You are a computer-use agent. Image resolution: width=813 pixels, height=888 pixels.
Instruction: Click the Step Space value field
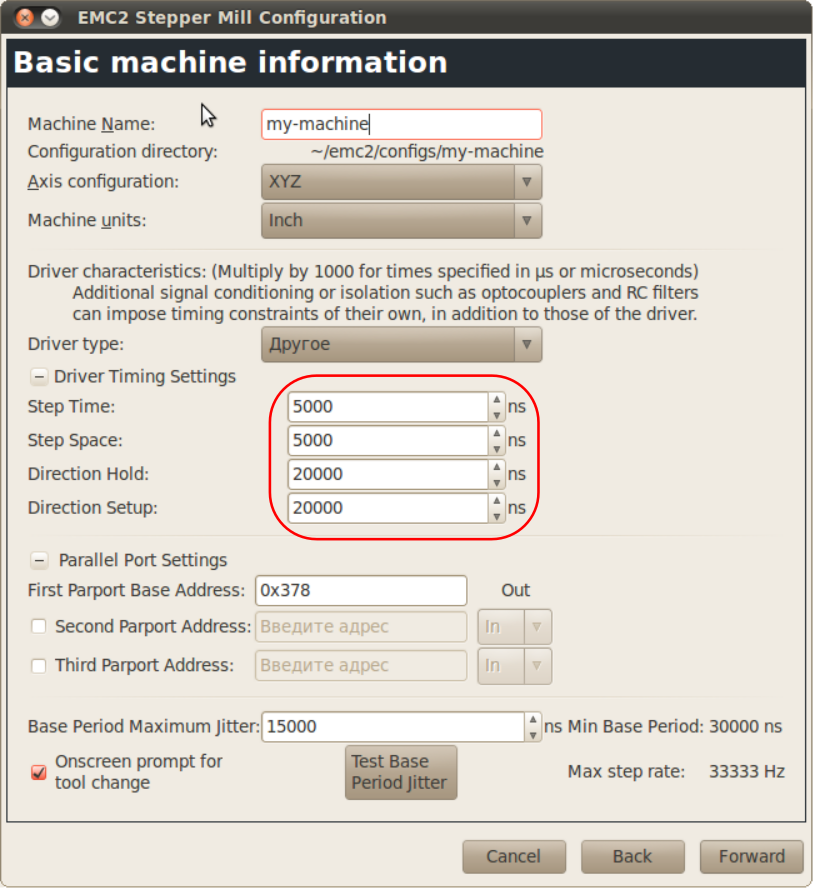point(388,441)
